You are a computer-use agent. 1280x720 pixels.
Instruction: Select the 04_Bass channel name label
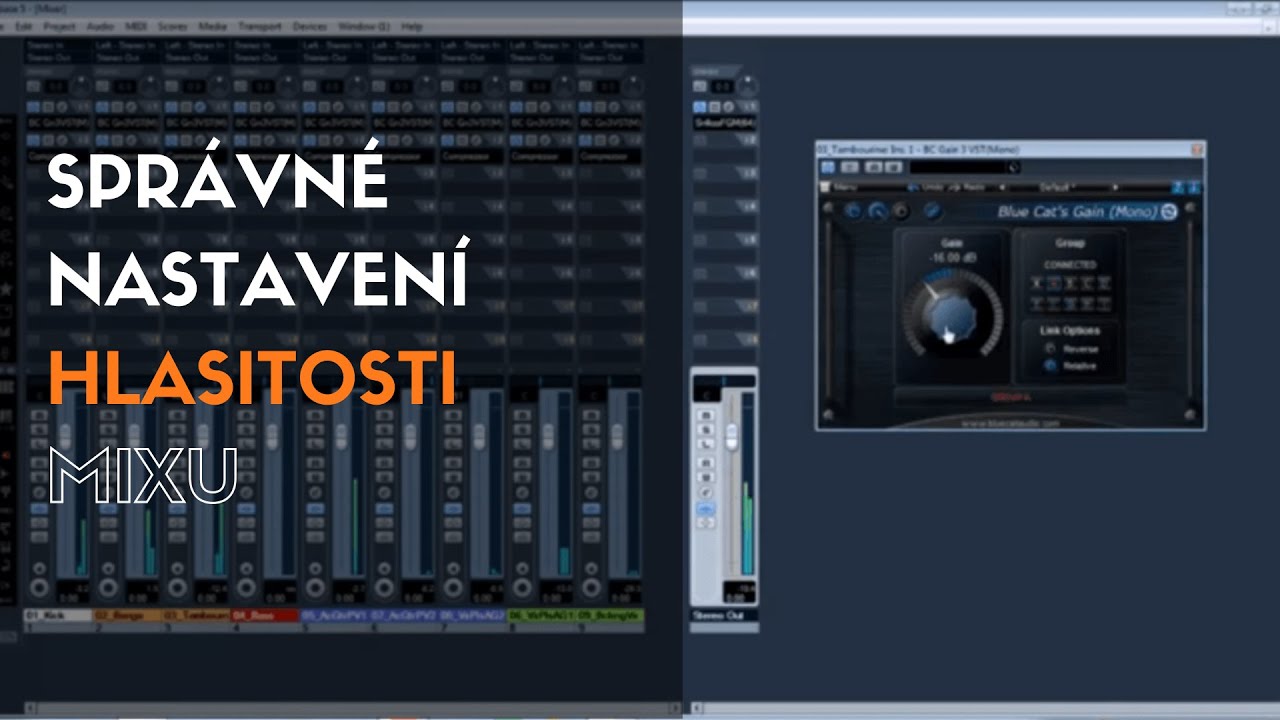click(x=264, y=615)
